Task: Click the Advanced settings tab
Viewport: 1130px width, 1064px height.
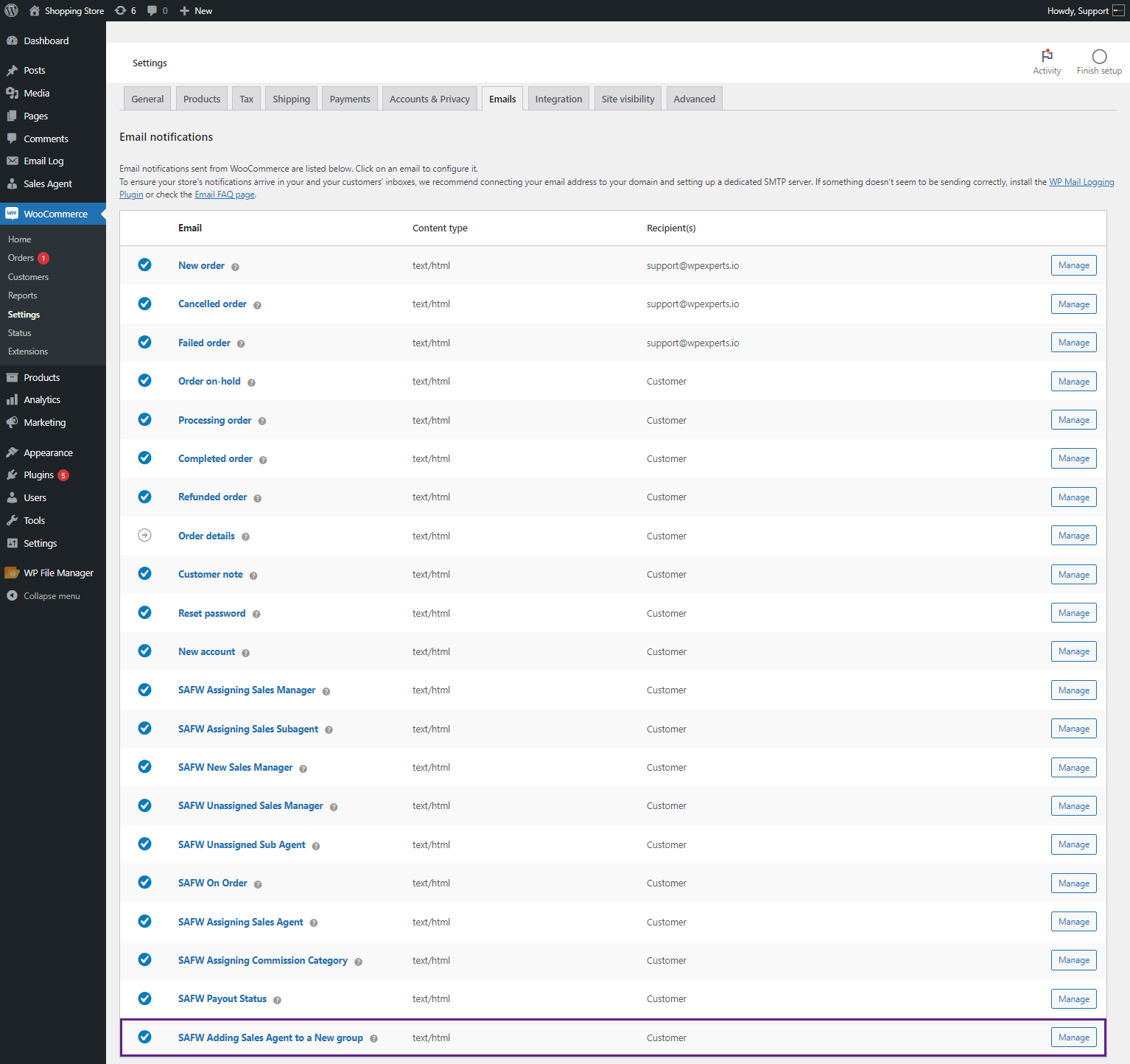Action: point(694,99)
